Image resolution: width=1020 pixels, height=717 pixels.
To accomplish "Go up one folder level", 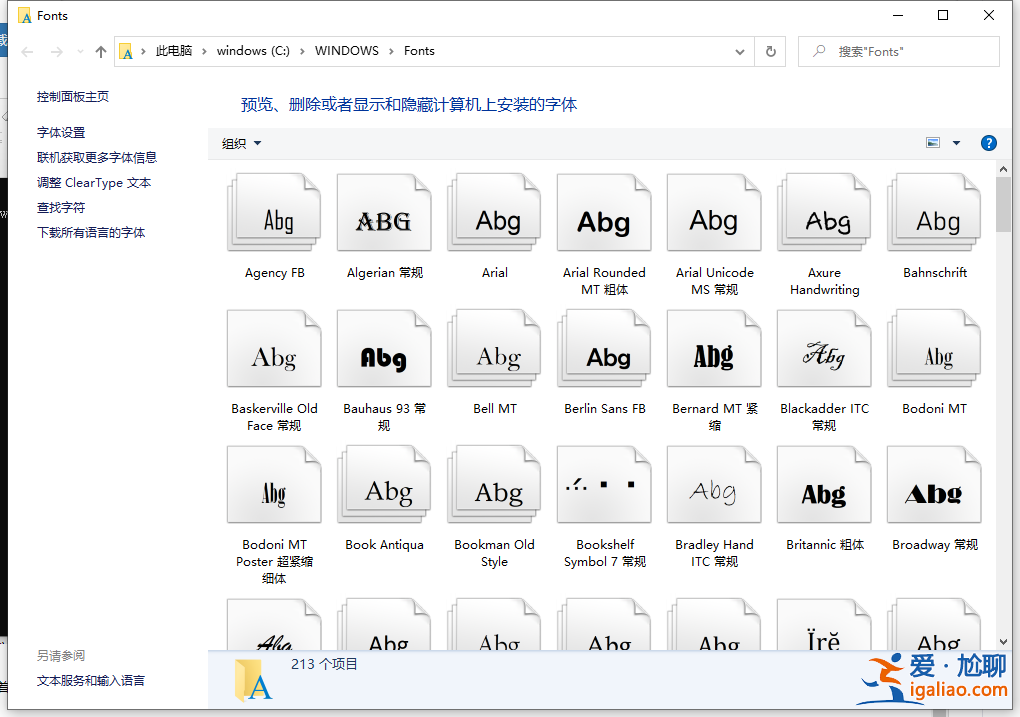I will [x=100, y=51].
